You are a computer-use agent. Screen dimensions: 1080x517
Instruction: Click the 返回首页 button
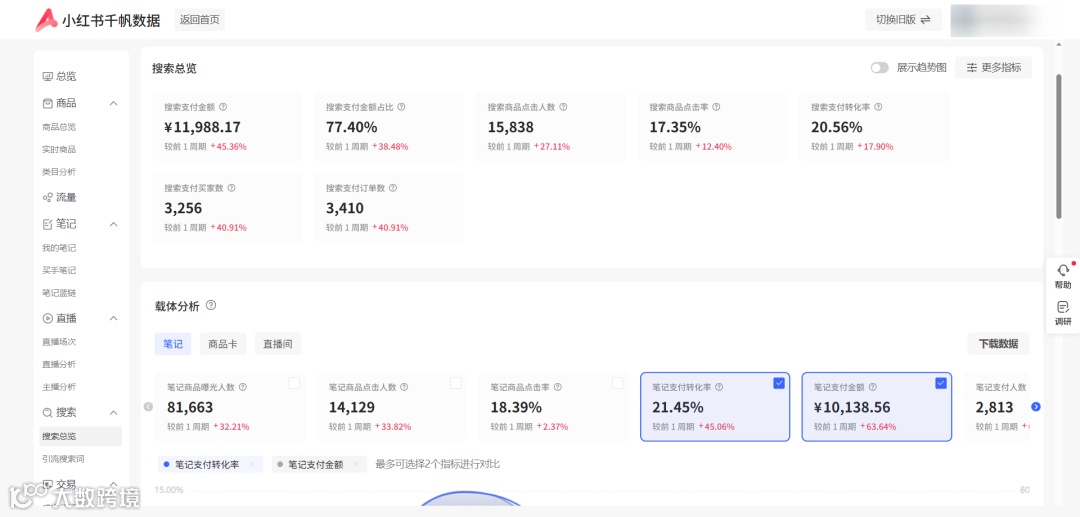[x=200, y=20]
